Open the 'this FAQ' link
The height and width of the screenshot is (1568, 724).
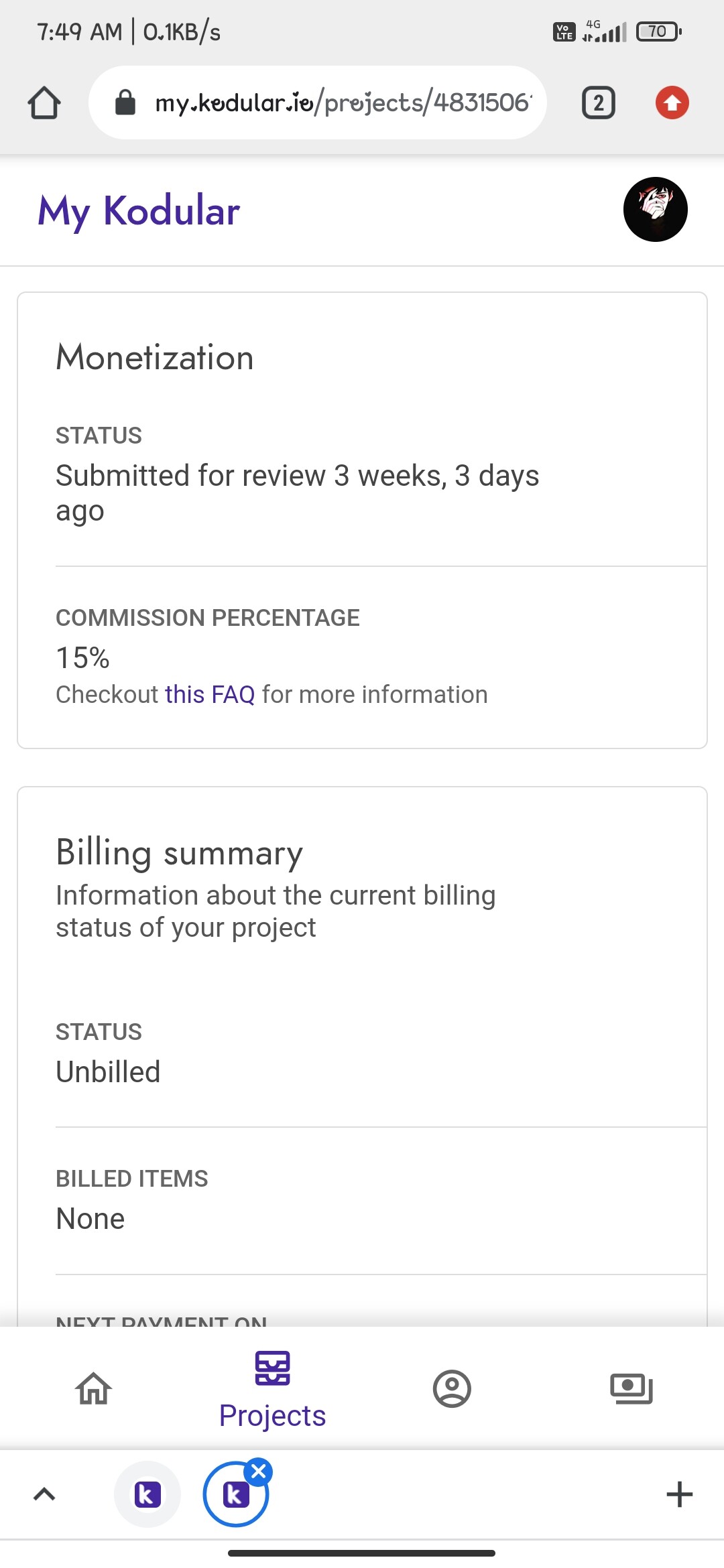click(210, 695)
